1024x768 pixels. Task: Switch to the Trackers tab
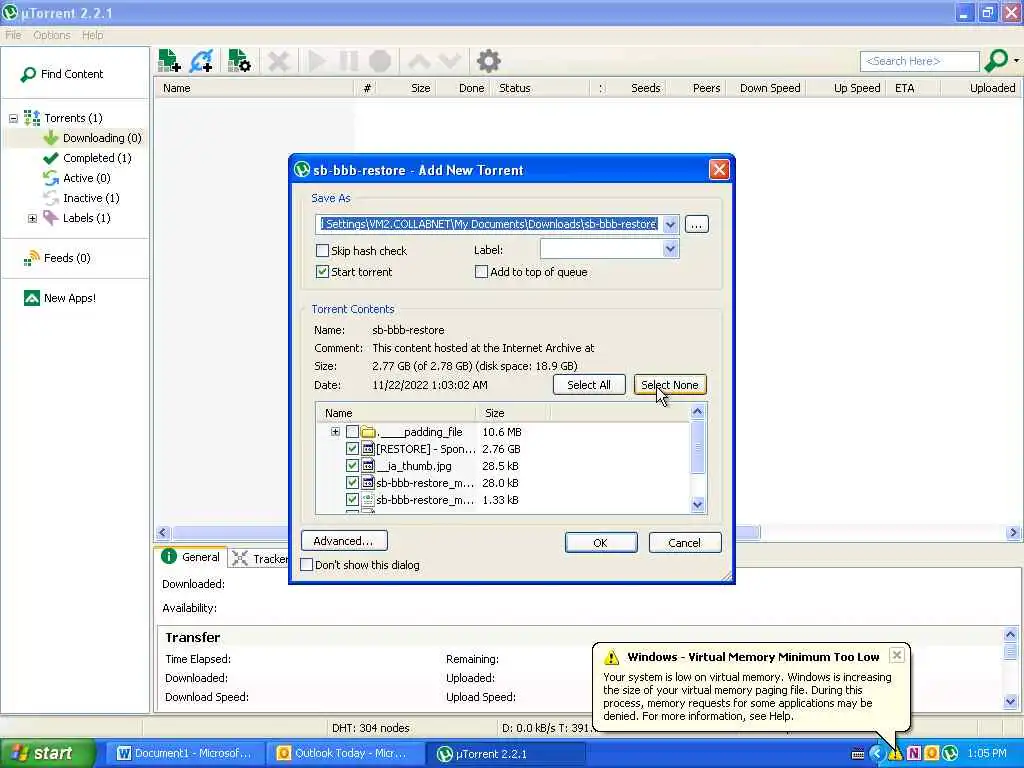pyautogui.click(x=260, y=558)
